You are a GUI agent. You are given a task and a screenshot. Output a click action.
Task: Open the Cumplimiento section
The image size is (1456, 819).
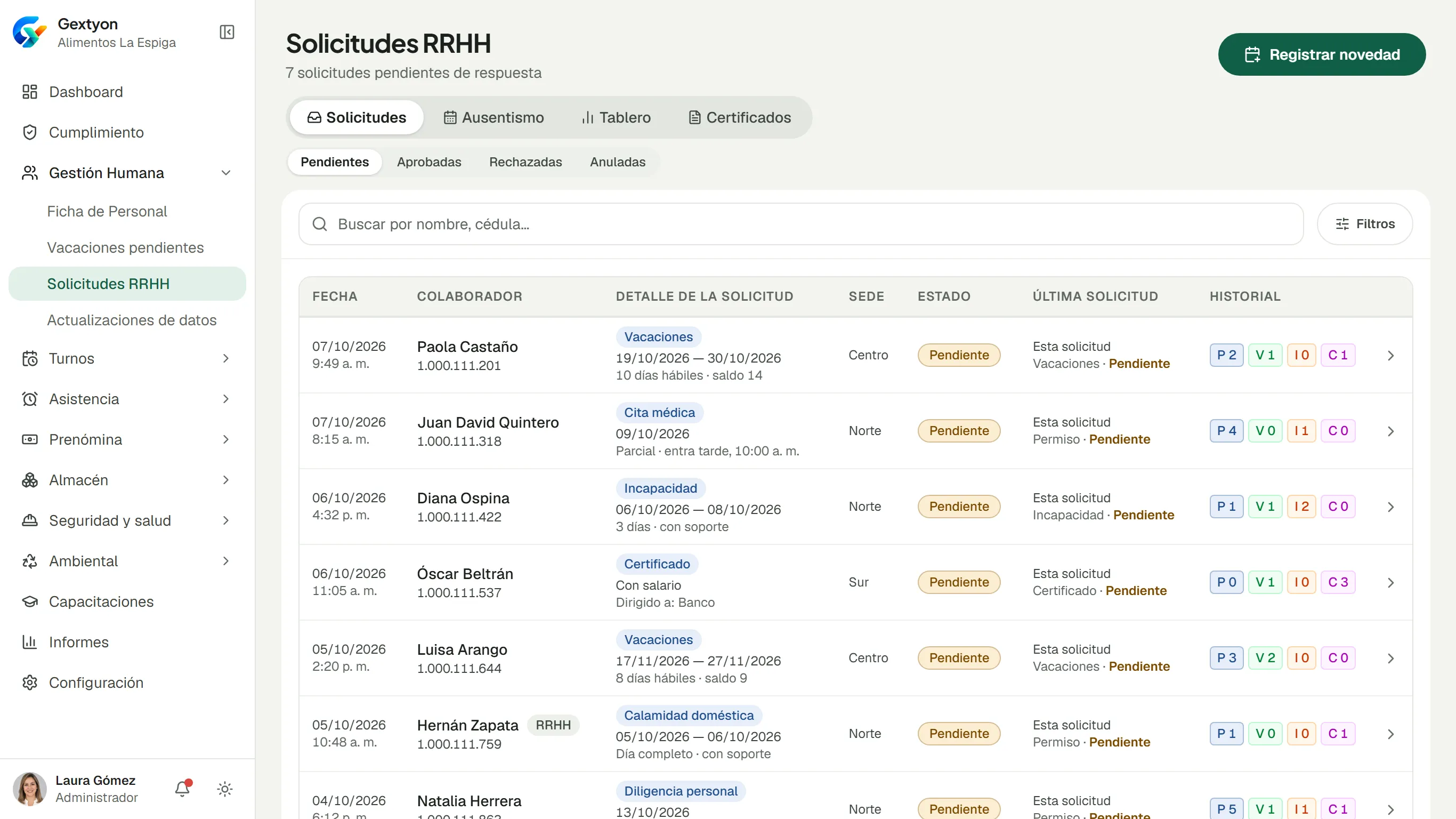coord(127,132)
